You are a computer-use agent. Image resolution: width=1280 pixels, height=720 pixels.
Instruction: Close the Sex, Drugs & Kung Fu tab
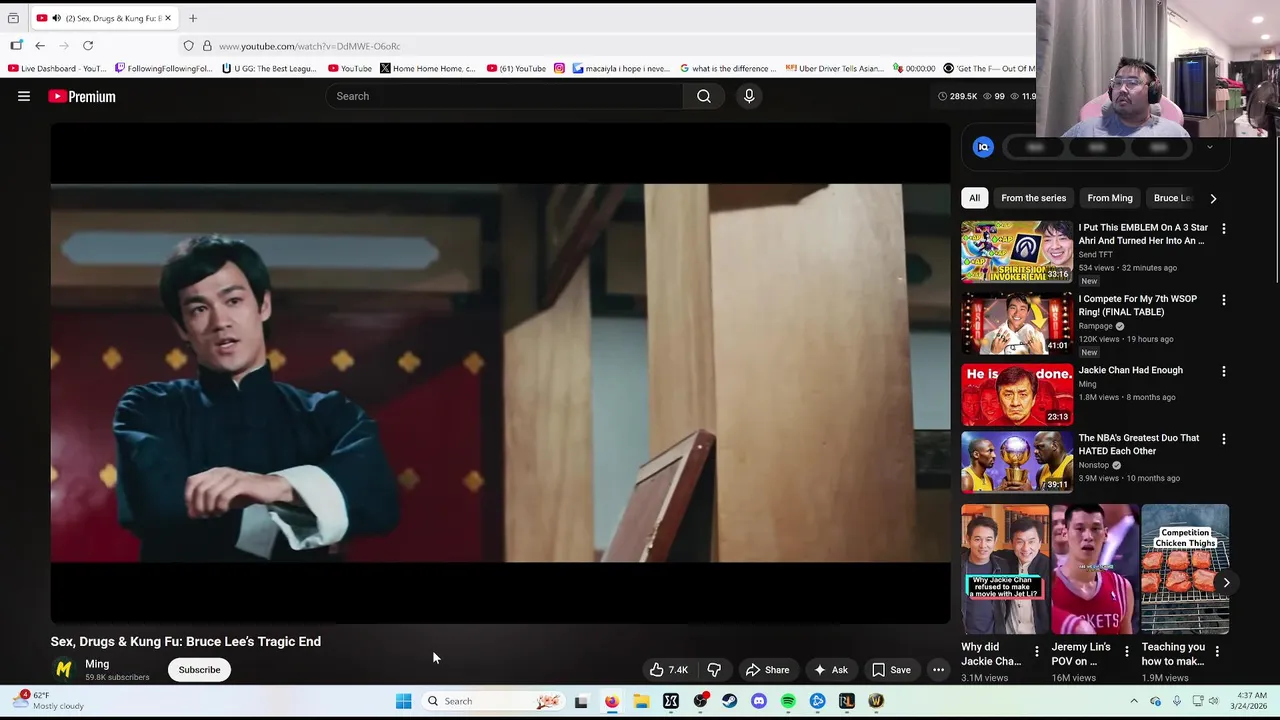click(x=168, y=18)
